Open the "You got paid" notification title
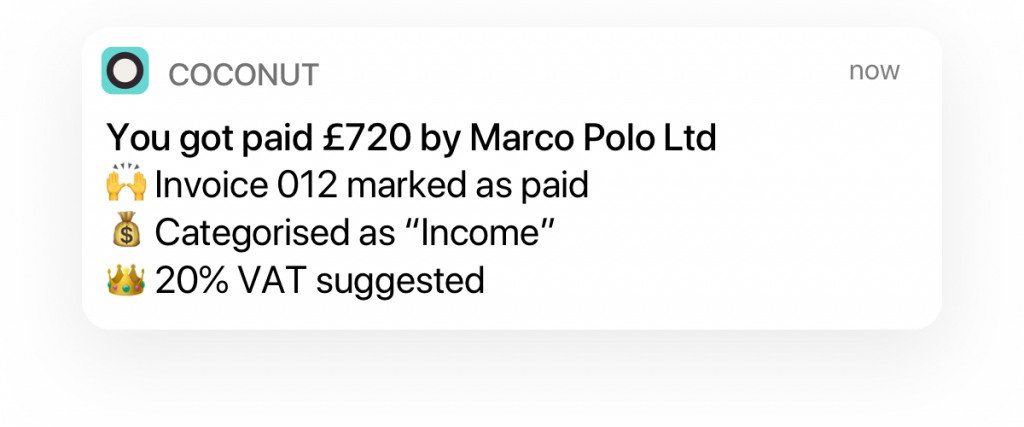Image resolution: width=1024 pixels, height=427 pixels. (x=411, y=138)
